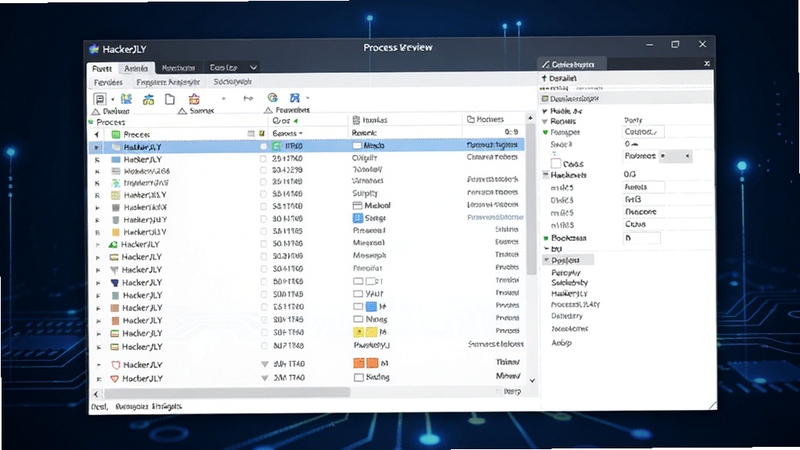Switch to the Aninia tab
The width and height of the screenshot is (800, 450).
(x=136, y=68)
